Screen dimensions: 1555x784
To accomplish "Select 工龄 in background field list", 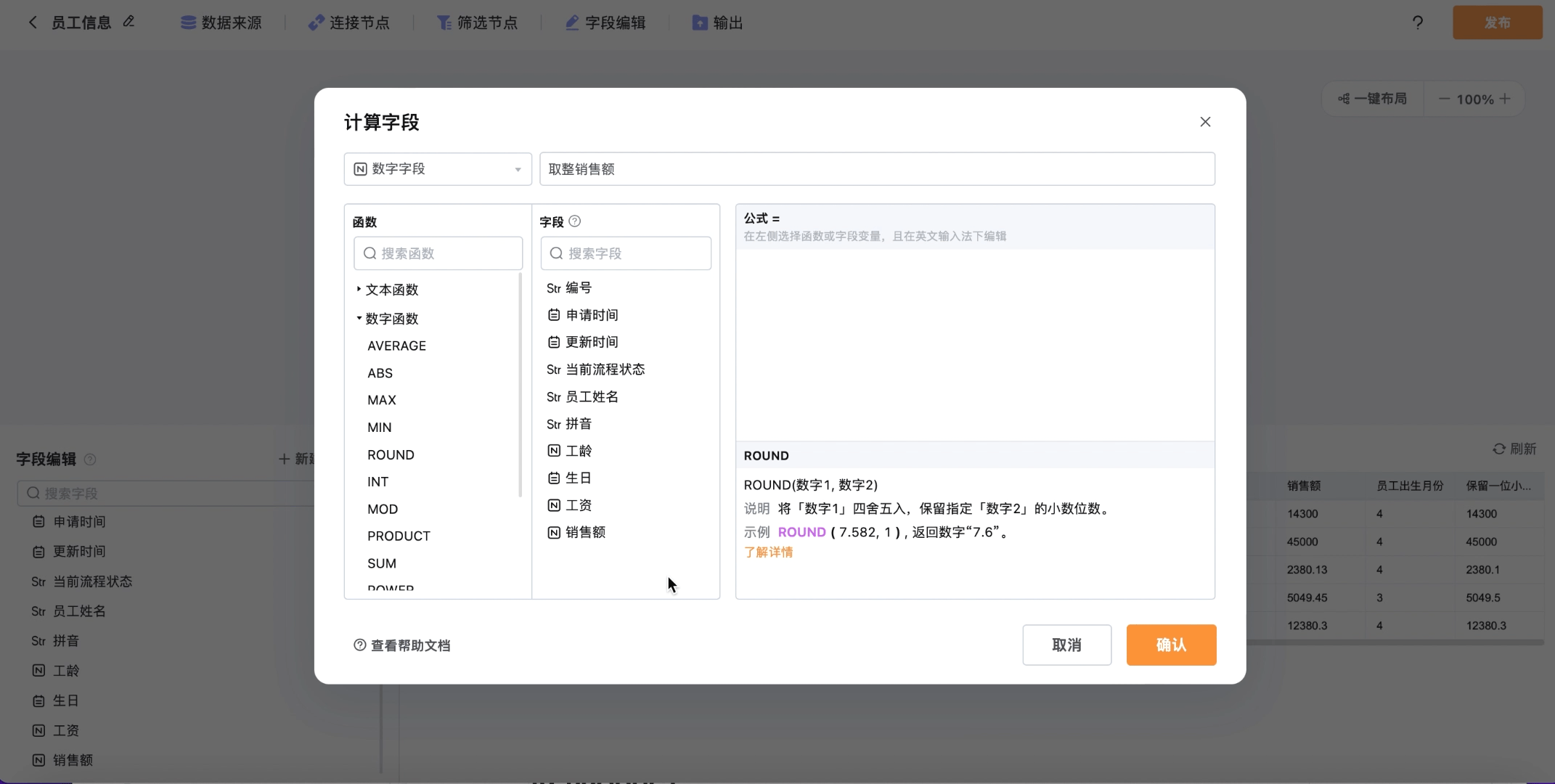I will pos(56,671).
